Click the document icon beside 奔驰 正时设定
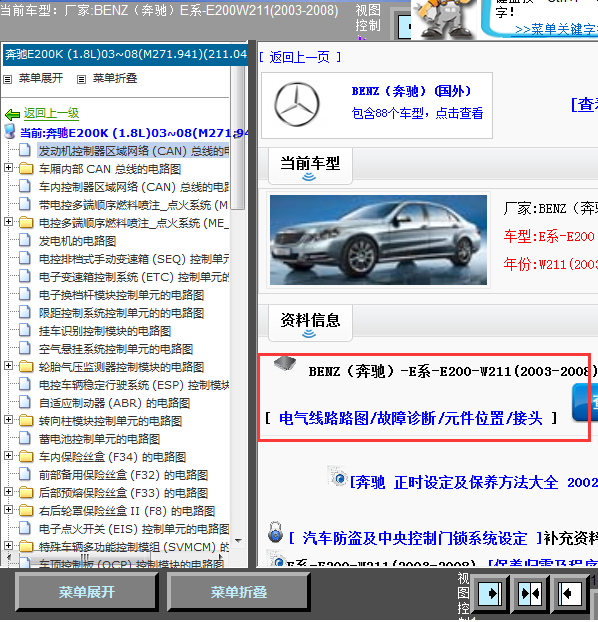 [337, 476]
